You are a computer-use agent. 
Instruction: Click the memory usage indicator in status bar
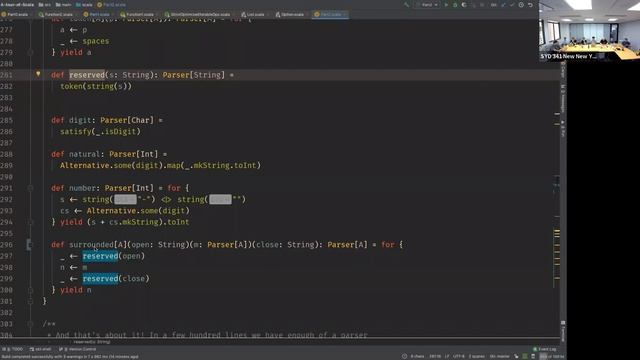tap(552, 356)
